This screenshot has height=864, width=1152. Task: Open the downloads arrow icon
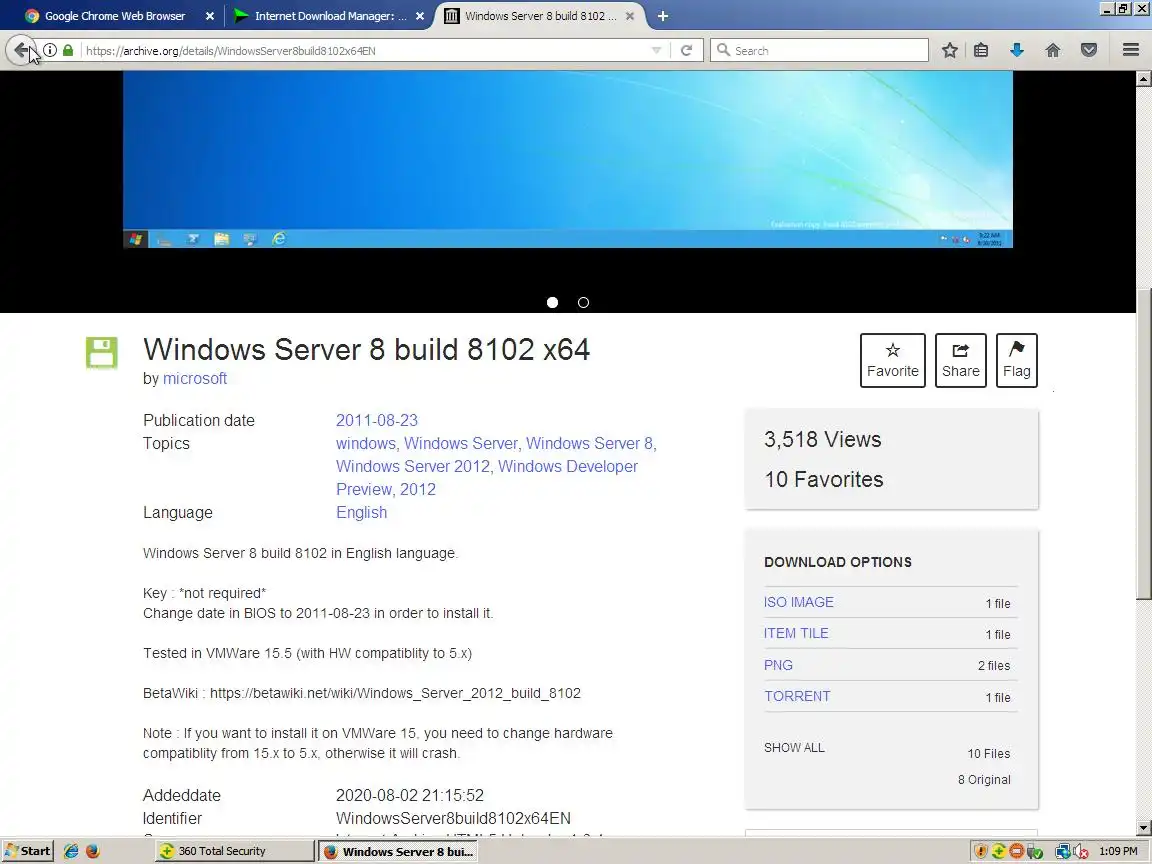tap(1017, 50)
